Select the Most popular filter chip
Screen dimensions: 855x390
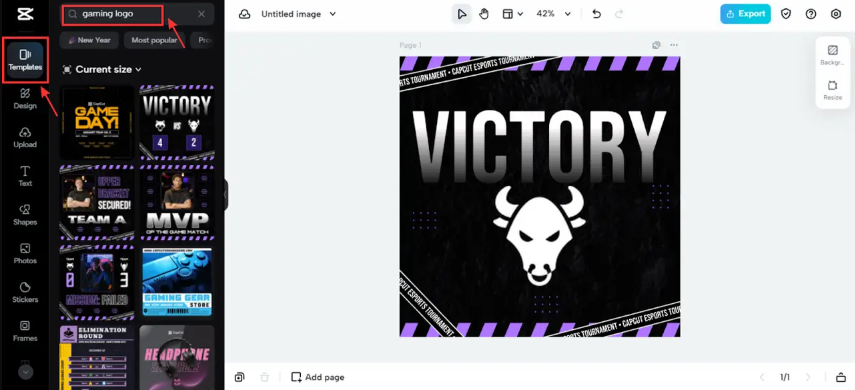point(154,40)
